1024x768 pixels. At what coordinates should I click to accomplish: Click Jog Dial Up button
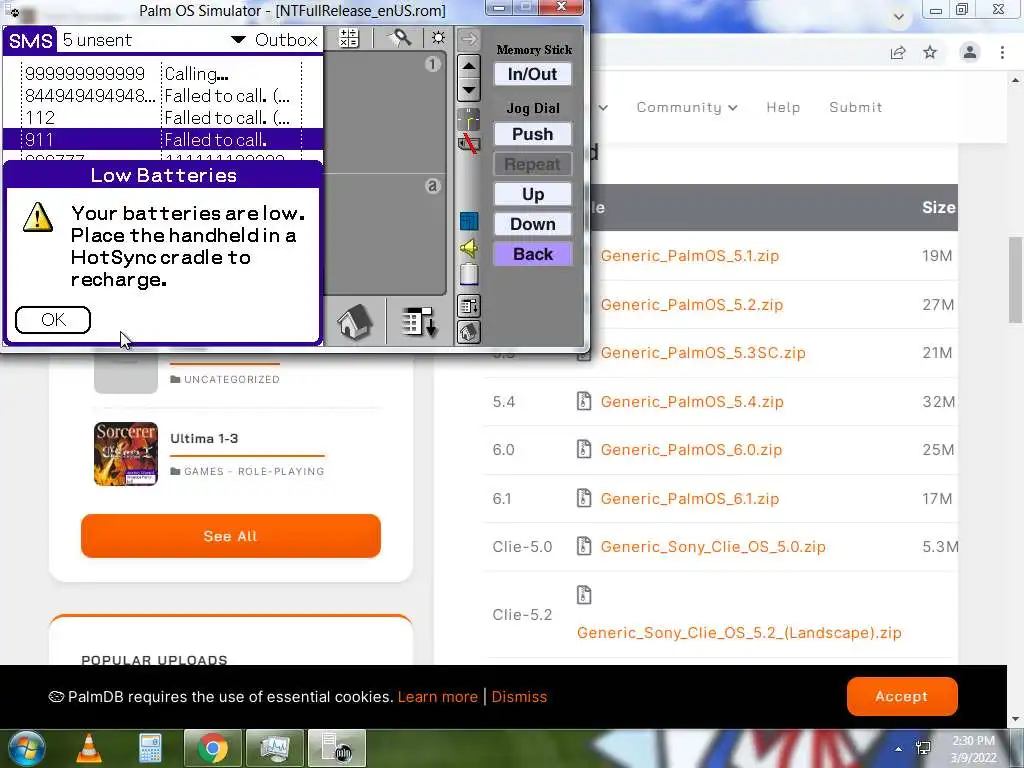click(x=532, y=194)
